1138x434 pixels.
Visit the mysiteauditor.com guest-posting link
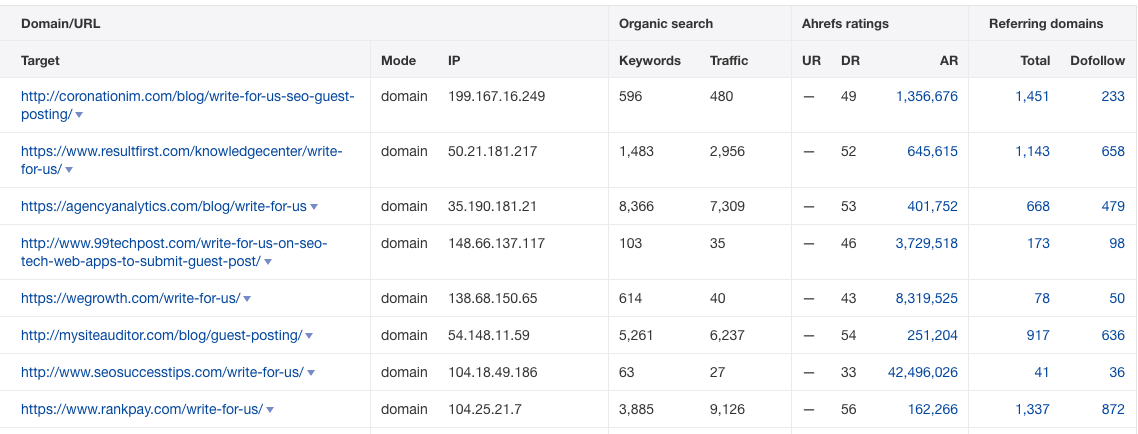click(x=161, y=335)
